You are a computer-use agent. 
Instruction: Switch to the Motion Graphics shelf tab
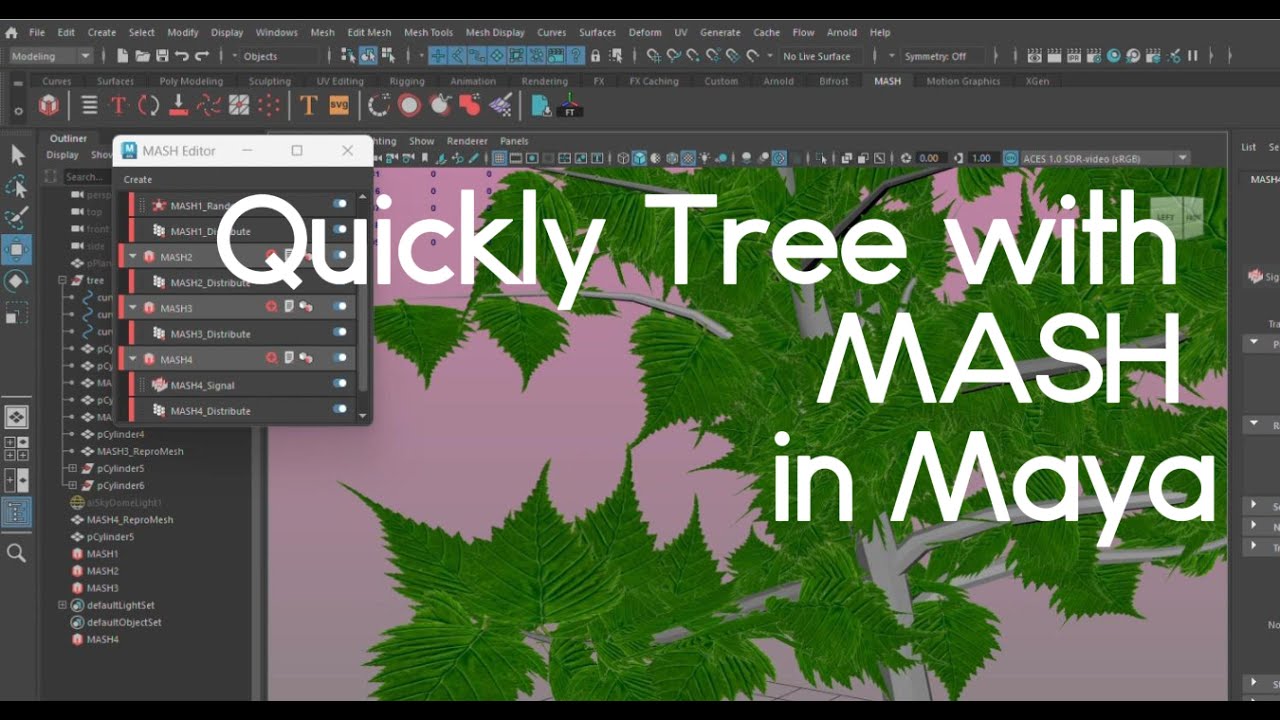(963, 81)
